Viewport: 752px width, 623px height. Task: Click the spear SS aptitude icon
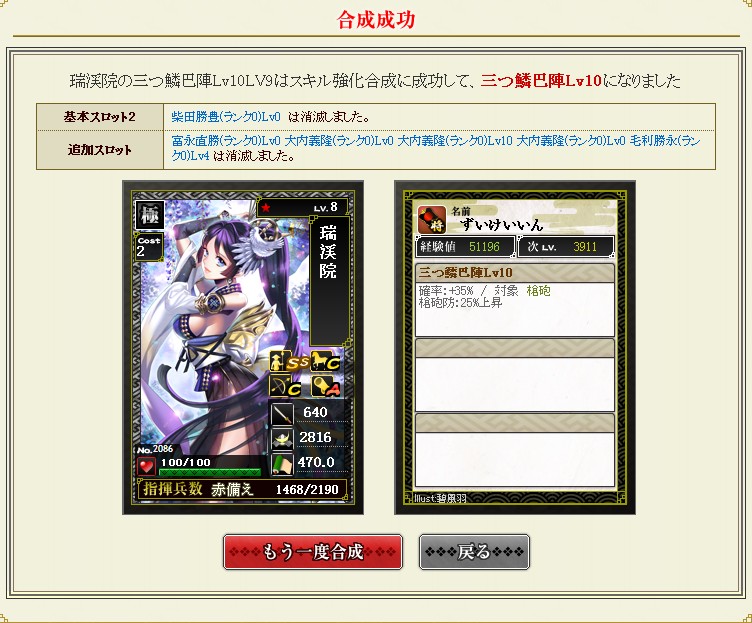pos(289,362)
